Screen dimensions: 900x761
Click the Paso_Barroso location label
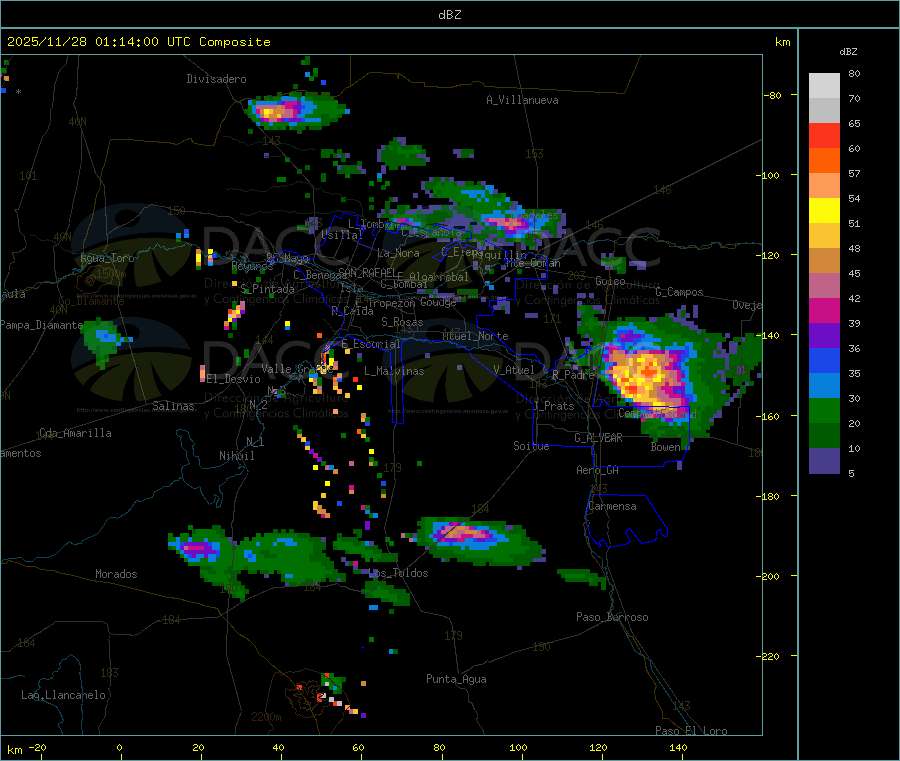pyautogui.click(x=612, y=617)
